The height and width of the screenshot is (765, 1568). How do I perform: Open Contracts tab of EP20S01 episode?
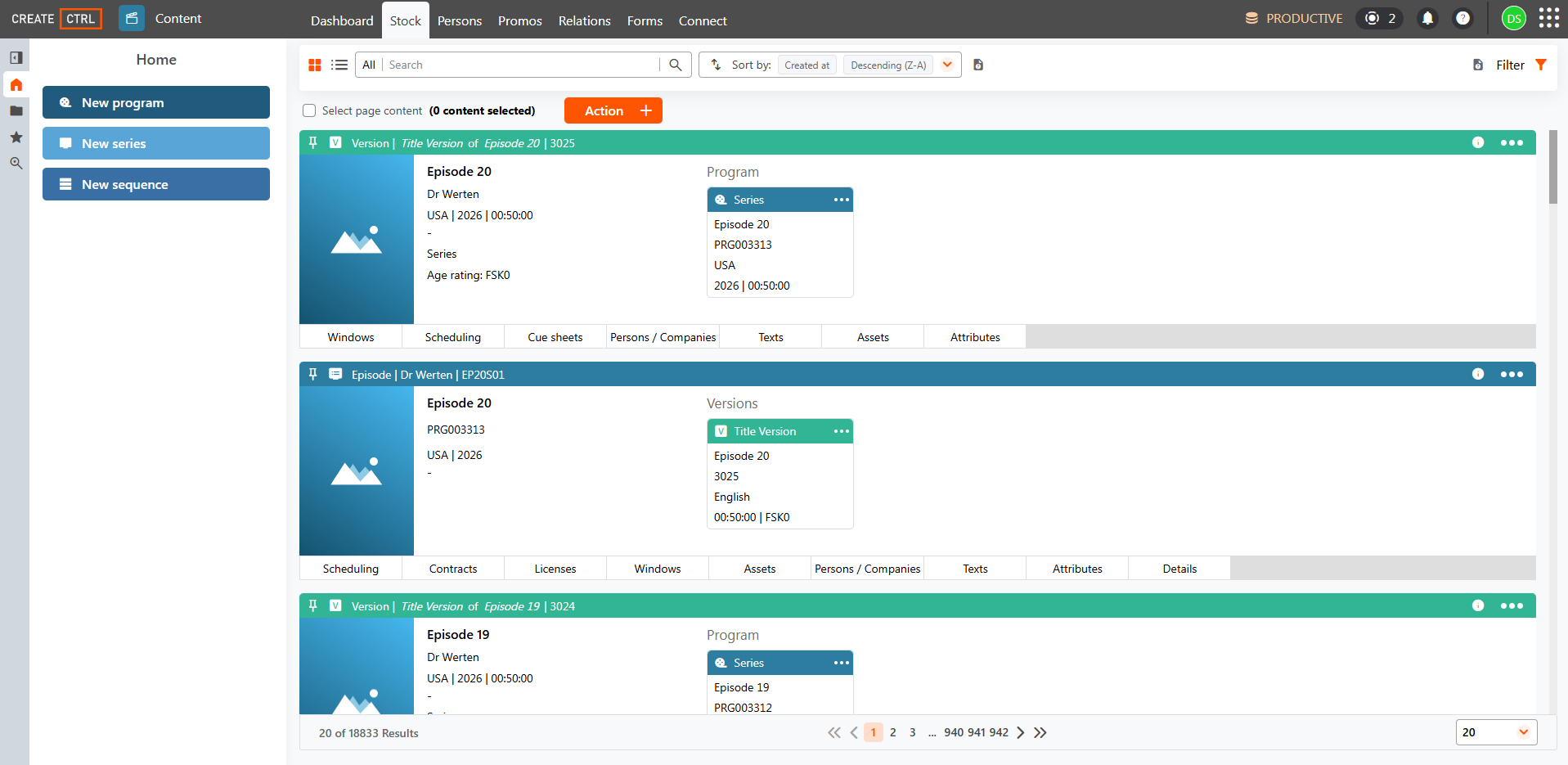(x=453, y=569)
